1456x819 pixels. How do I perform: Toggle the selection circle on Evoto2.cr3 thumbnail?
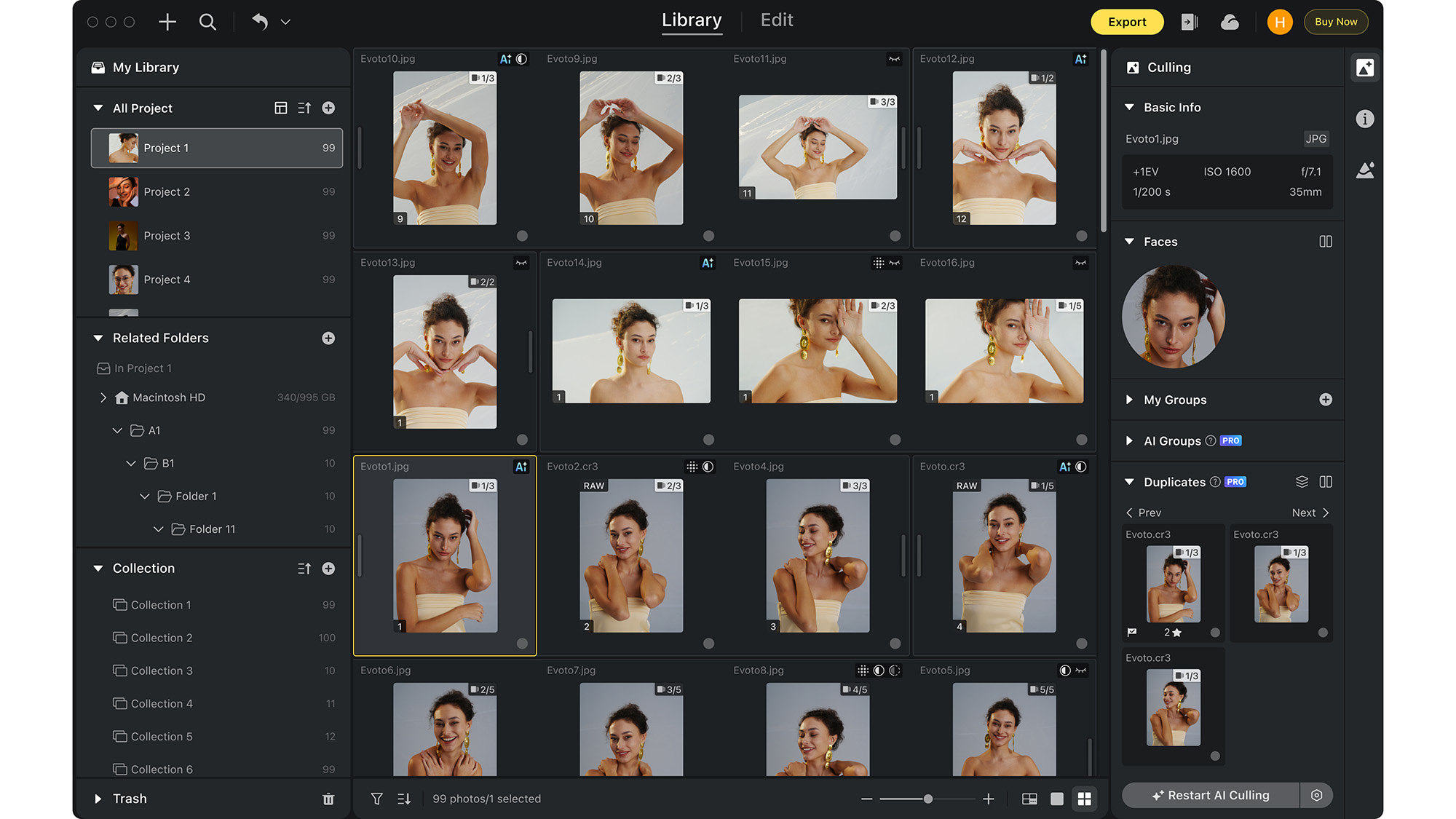pyautogui.click(x=708, y=644)
